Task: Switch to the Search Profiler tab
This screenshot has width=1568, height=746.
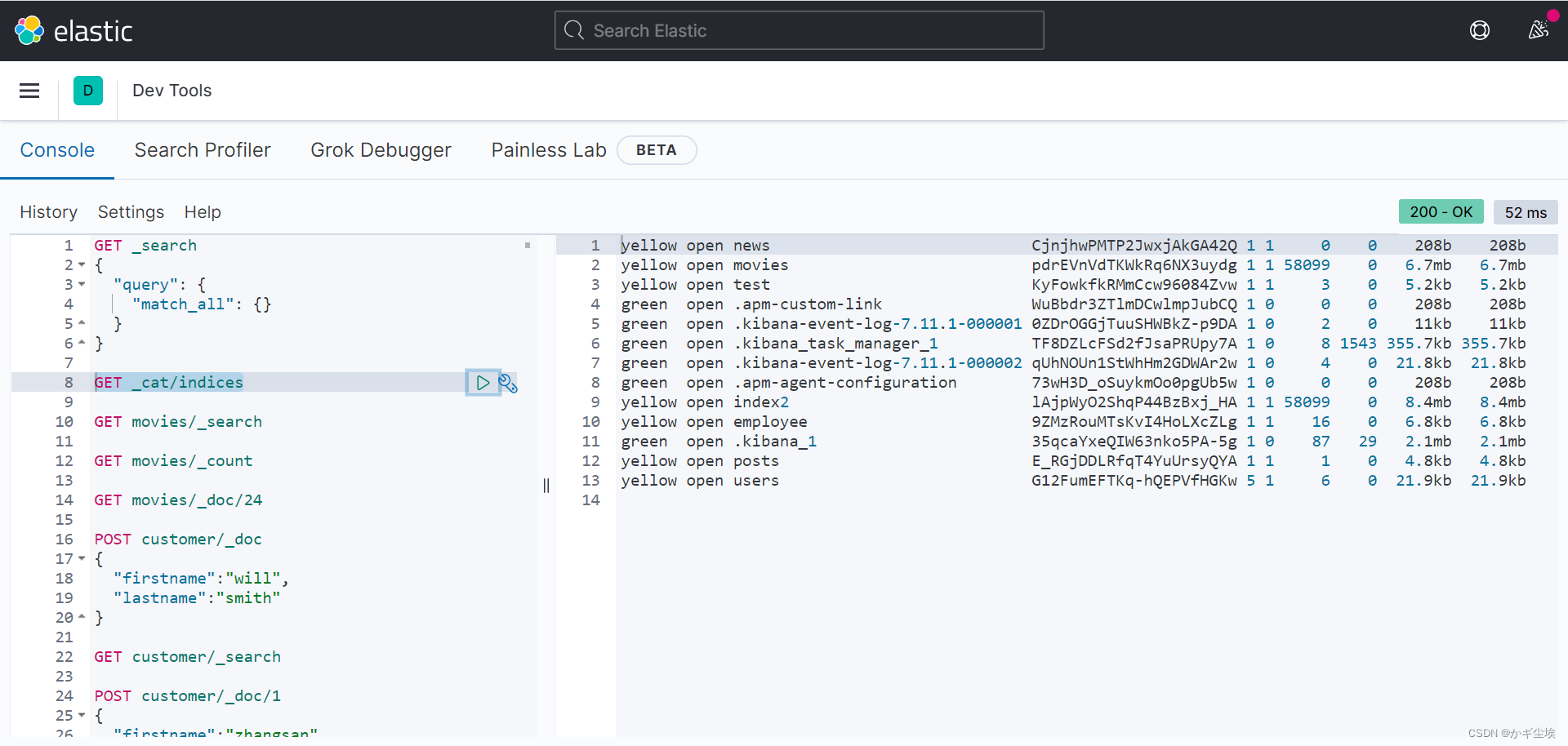Action: [x=203, y=150]
